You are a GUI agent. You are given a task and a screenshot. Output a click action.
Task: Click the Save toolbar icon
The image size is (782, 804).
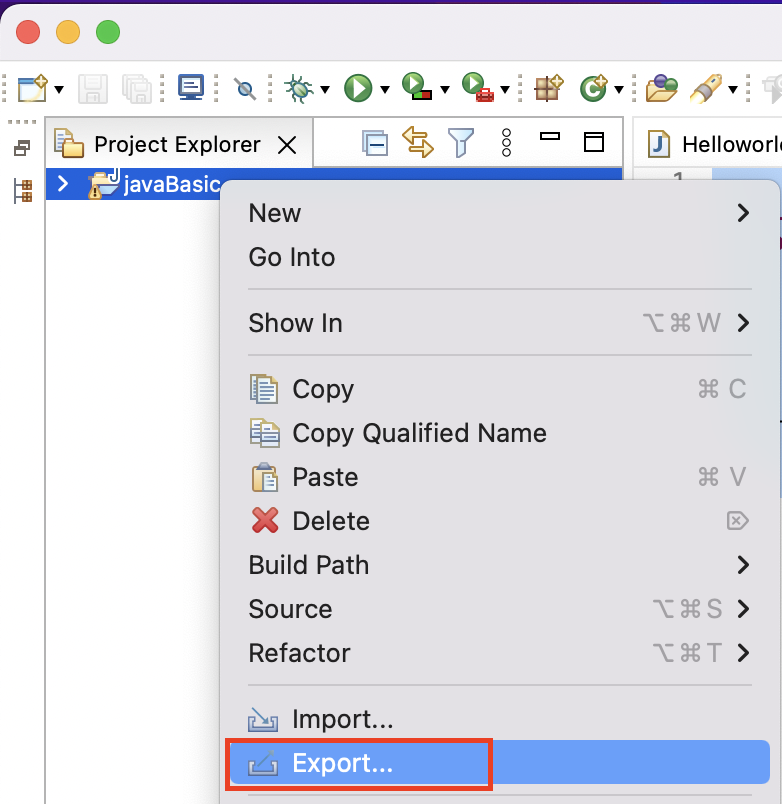[x=93, y=89]
